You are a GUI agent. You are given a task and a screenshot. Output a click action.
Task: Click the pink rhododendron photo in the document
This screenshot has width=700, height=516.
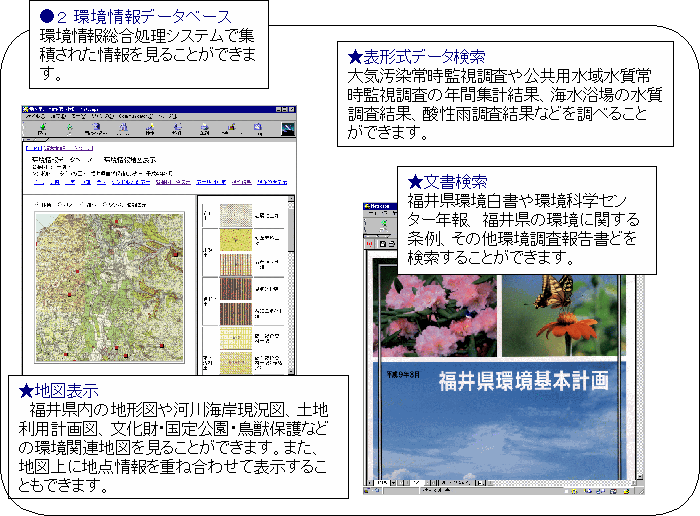click(x=435, y=316)
